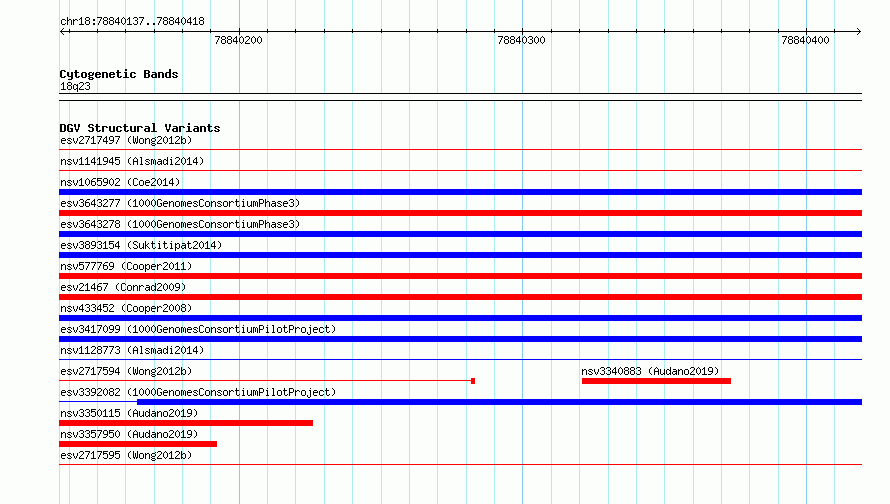
Task: Open variant esv2717497 (Wong2012b) label
Action: tap(126, 140)
